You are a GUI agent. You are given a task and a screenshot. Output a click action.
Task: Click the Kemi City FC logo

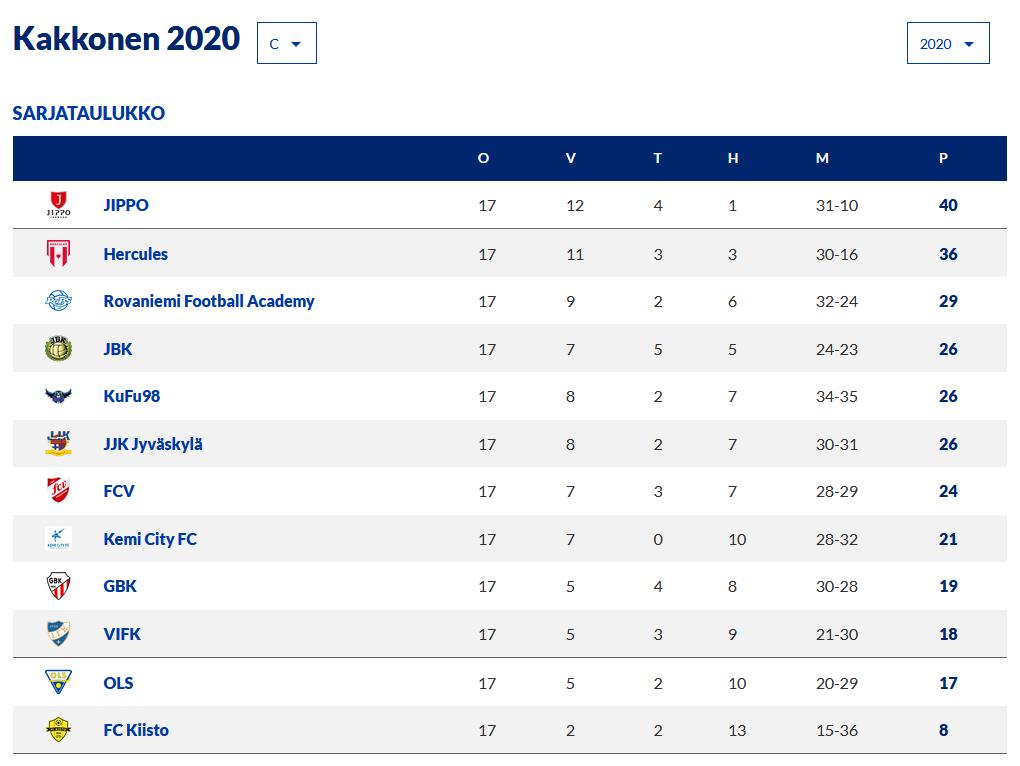tap(59, 538)
